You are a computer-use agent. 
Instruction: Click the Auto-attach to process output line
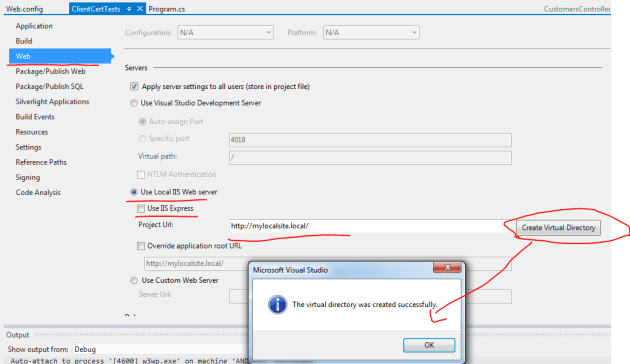[129, 360]
